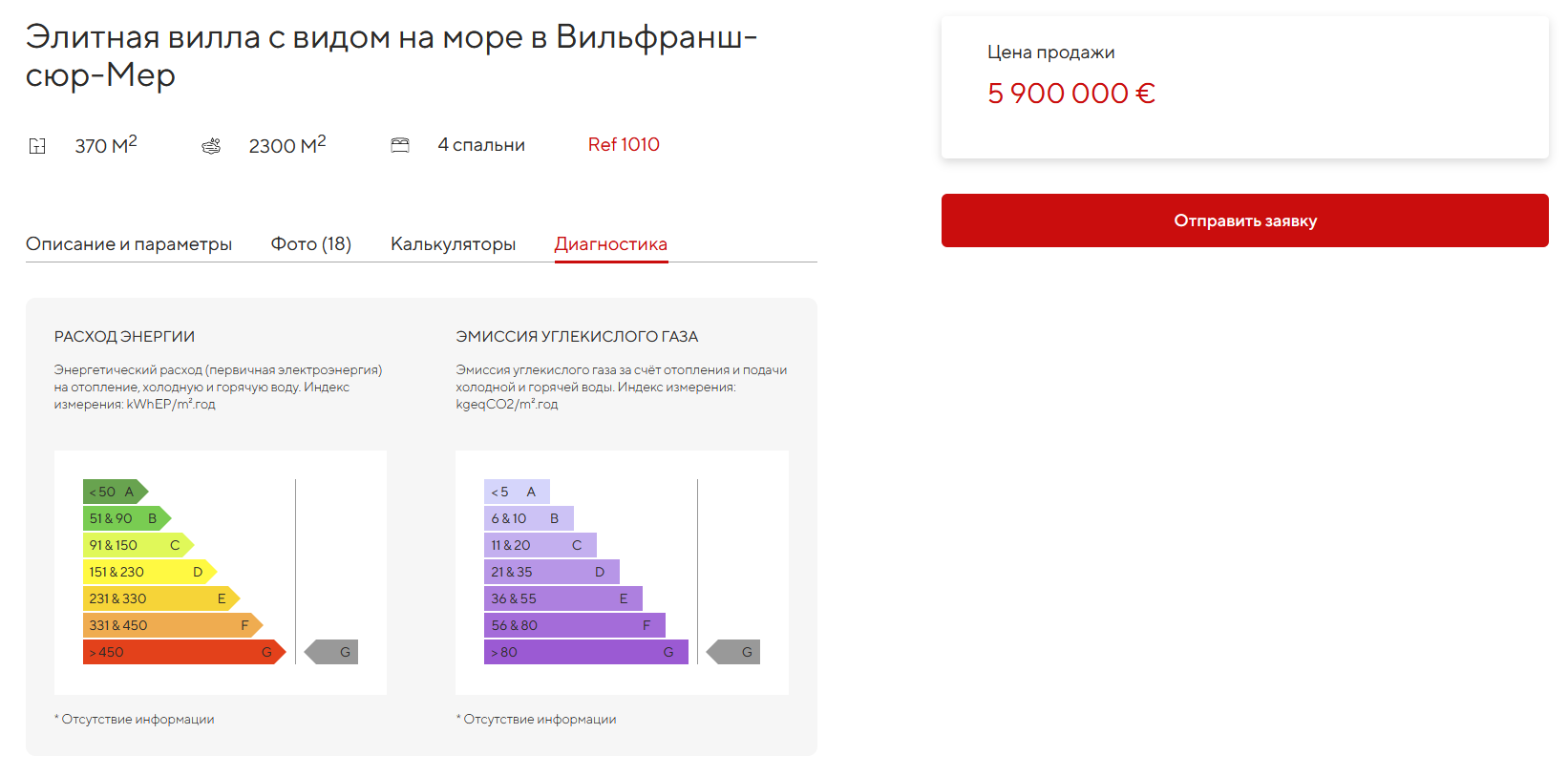Click the light purple A emission bar

coord(516,492)
